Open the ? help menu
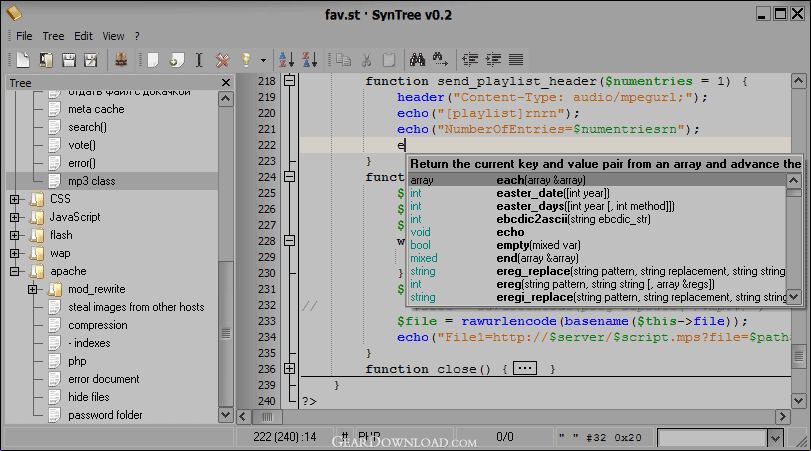The image size is (811, 451). tap(137, 36)
